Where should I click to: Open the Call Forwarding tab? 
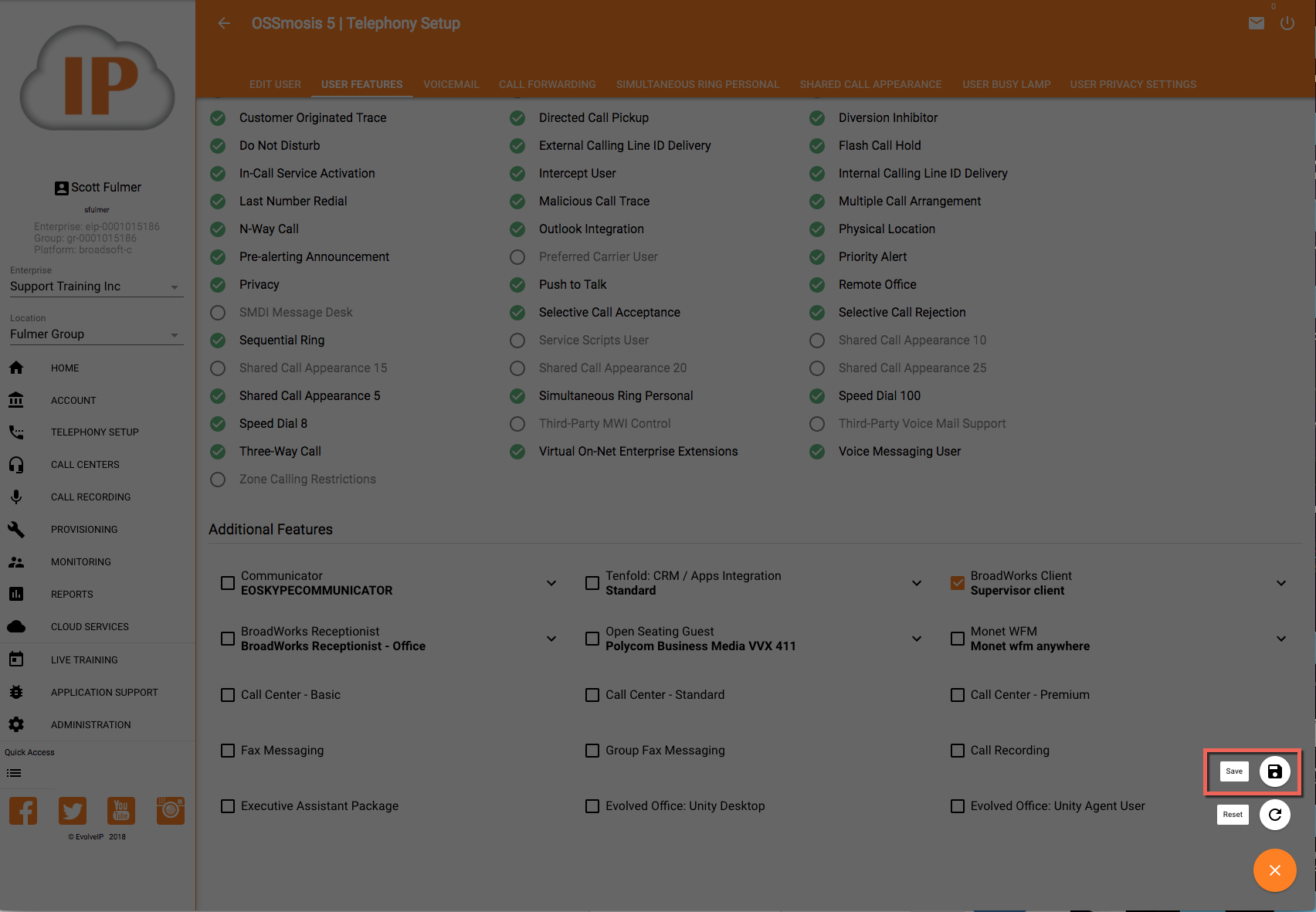547,84
